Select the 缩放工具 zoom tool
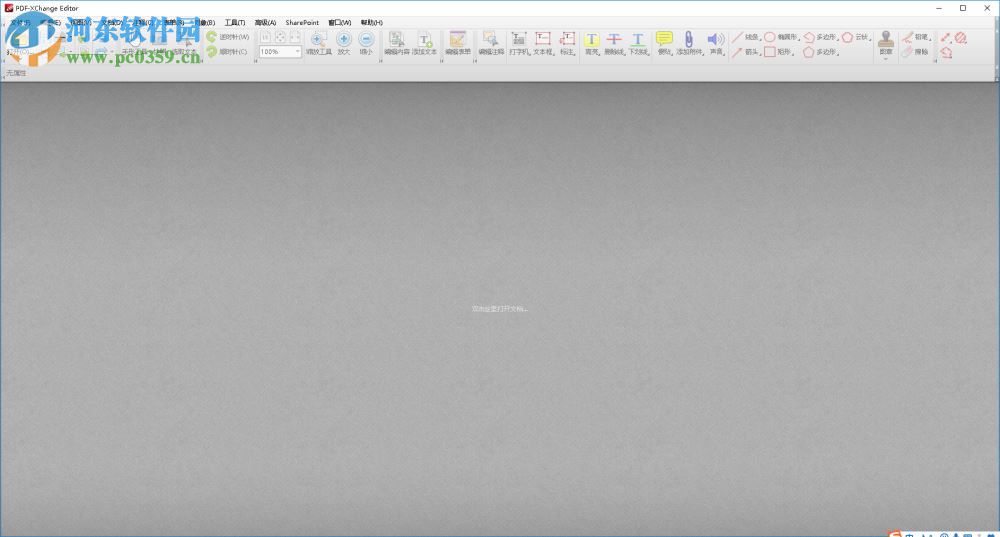 pyautogui.click(x=318, y=44)
